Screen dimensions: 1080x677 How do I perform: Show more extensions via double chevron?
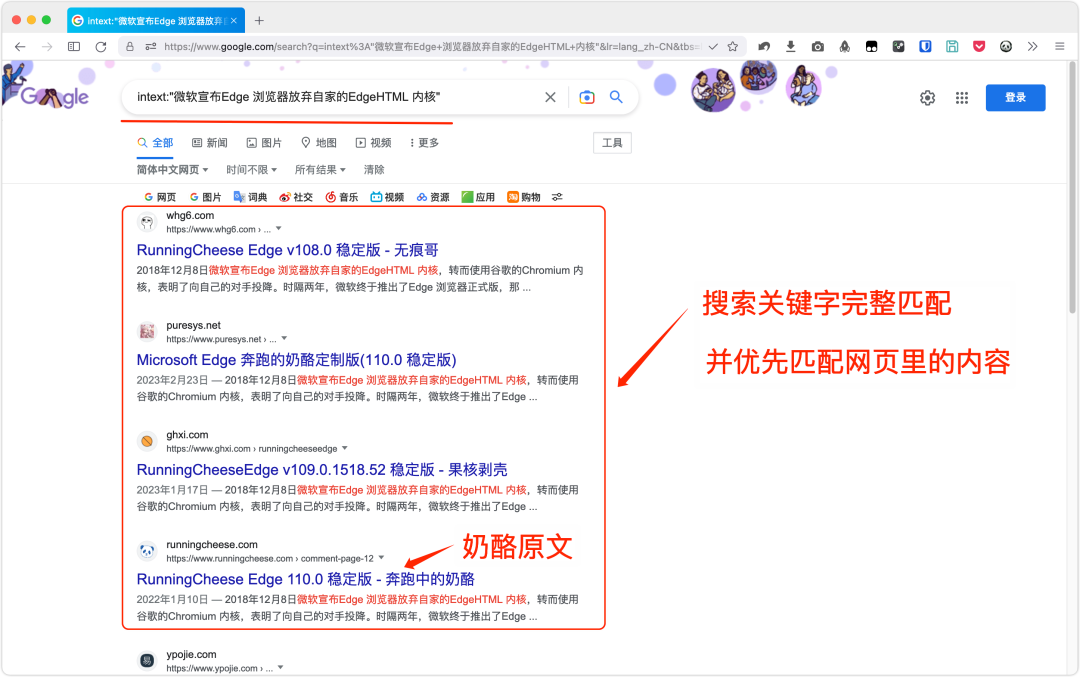(1032, 47)
